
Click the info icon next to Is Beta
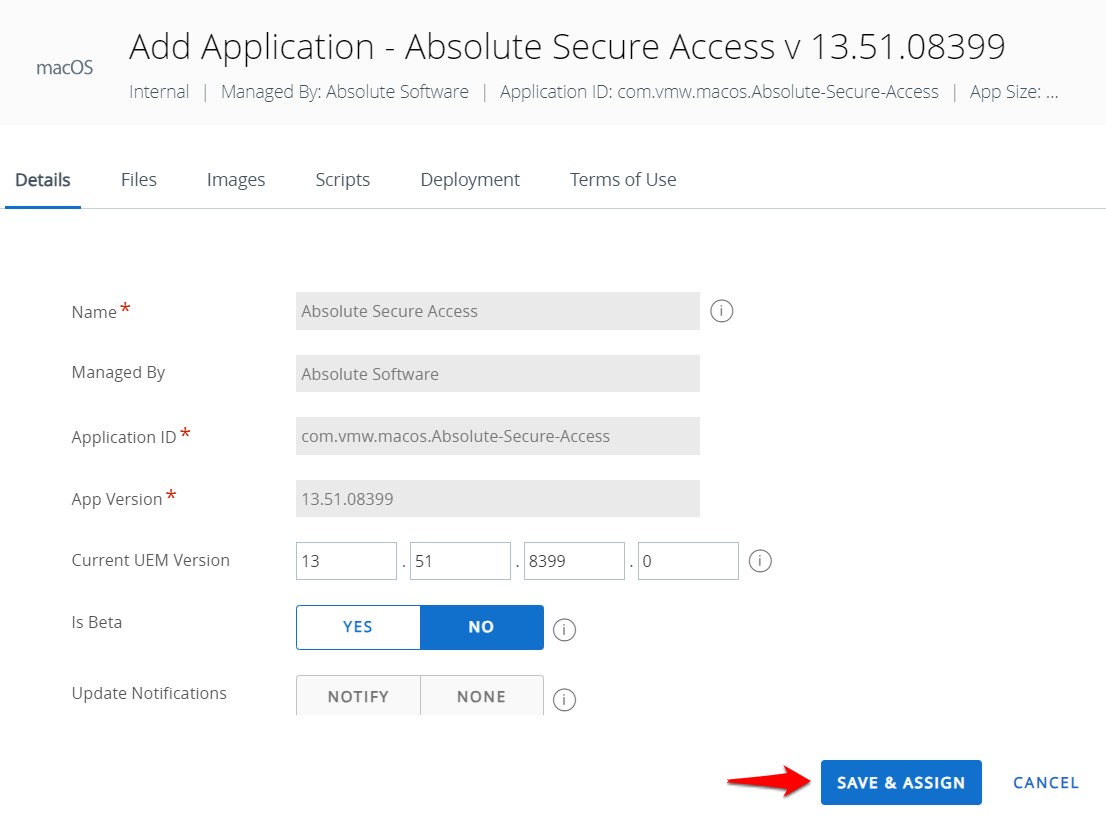click(565, 630)
